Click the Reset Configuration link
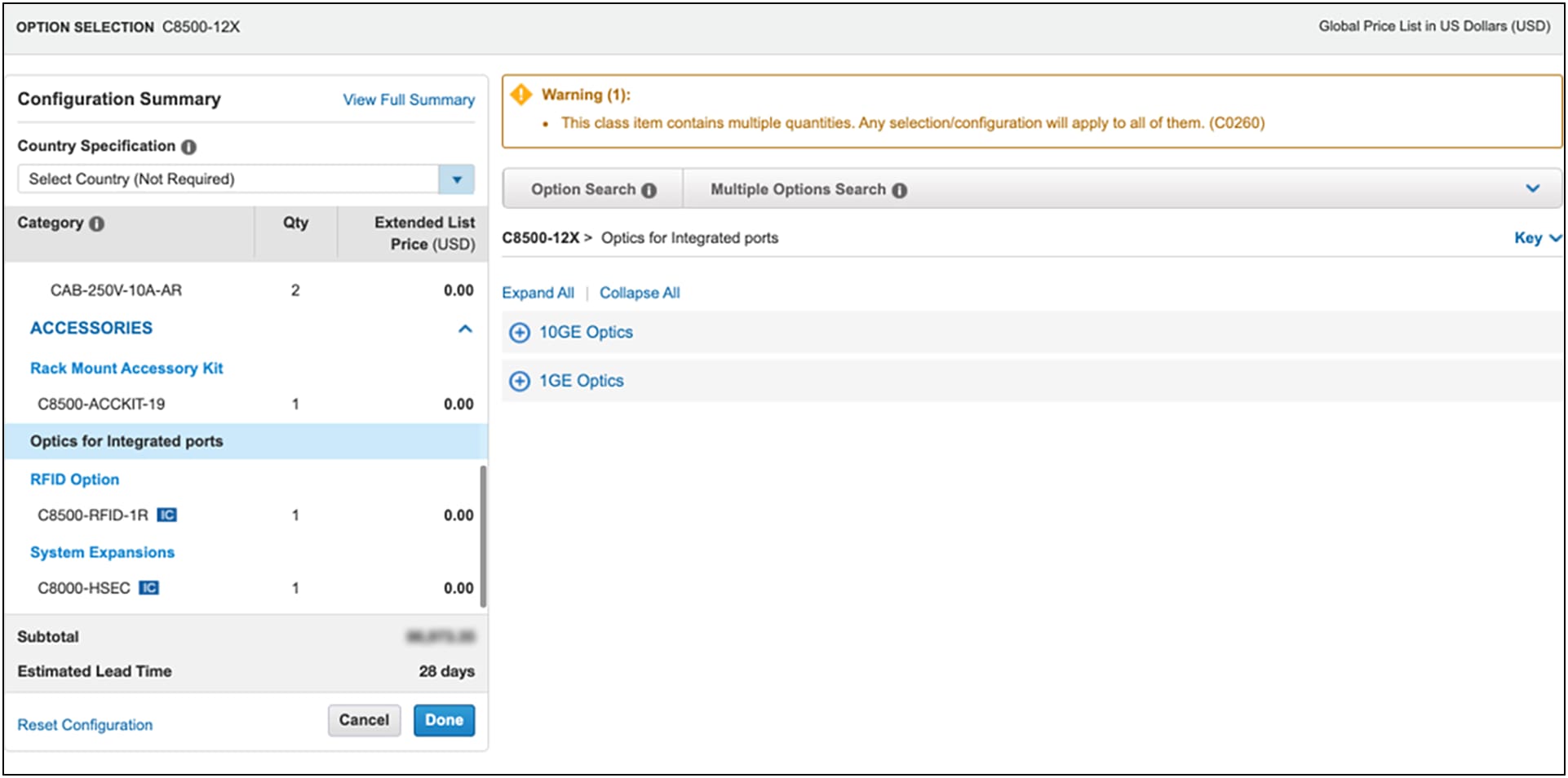The image size is (1568, 778). [85, 725]
